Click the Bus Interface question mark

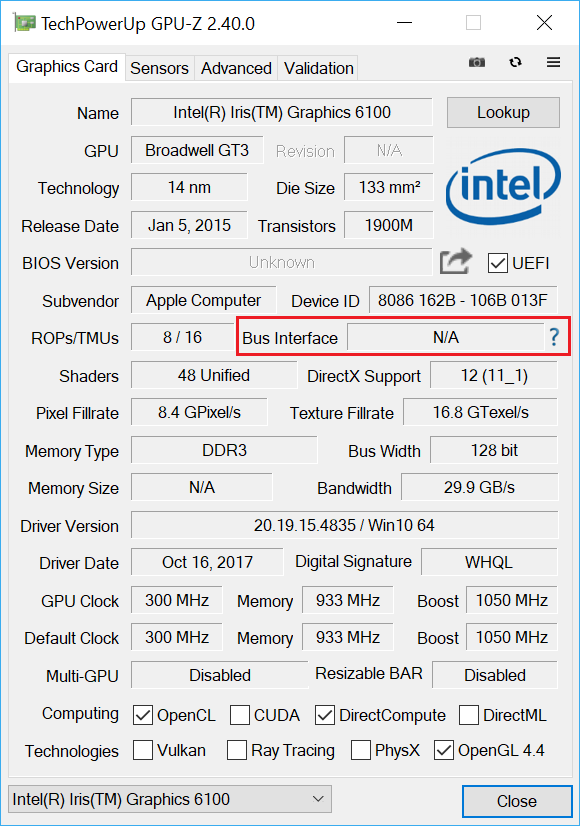554,337
